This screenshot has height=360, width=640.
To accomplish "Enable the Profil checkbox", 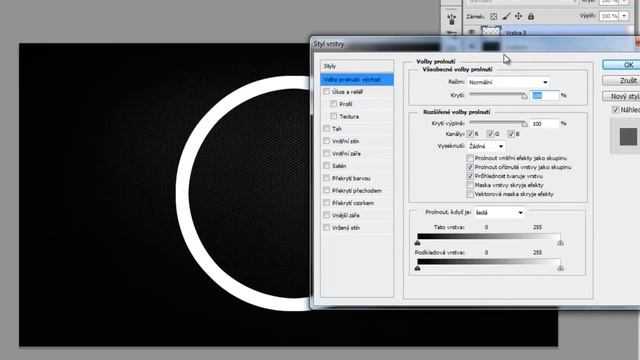I will 334,104.
